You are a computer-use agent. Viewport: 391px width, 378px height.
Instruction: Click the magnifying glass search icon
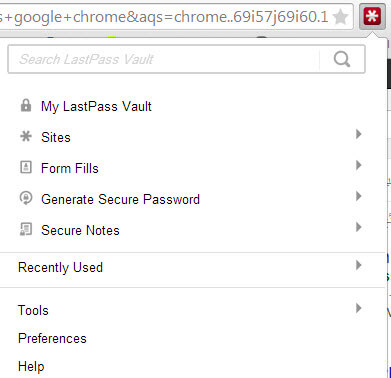point(342,59)
